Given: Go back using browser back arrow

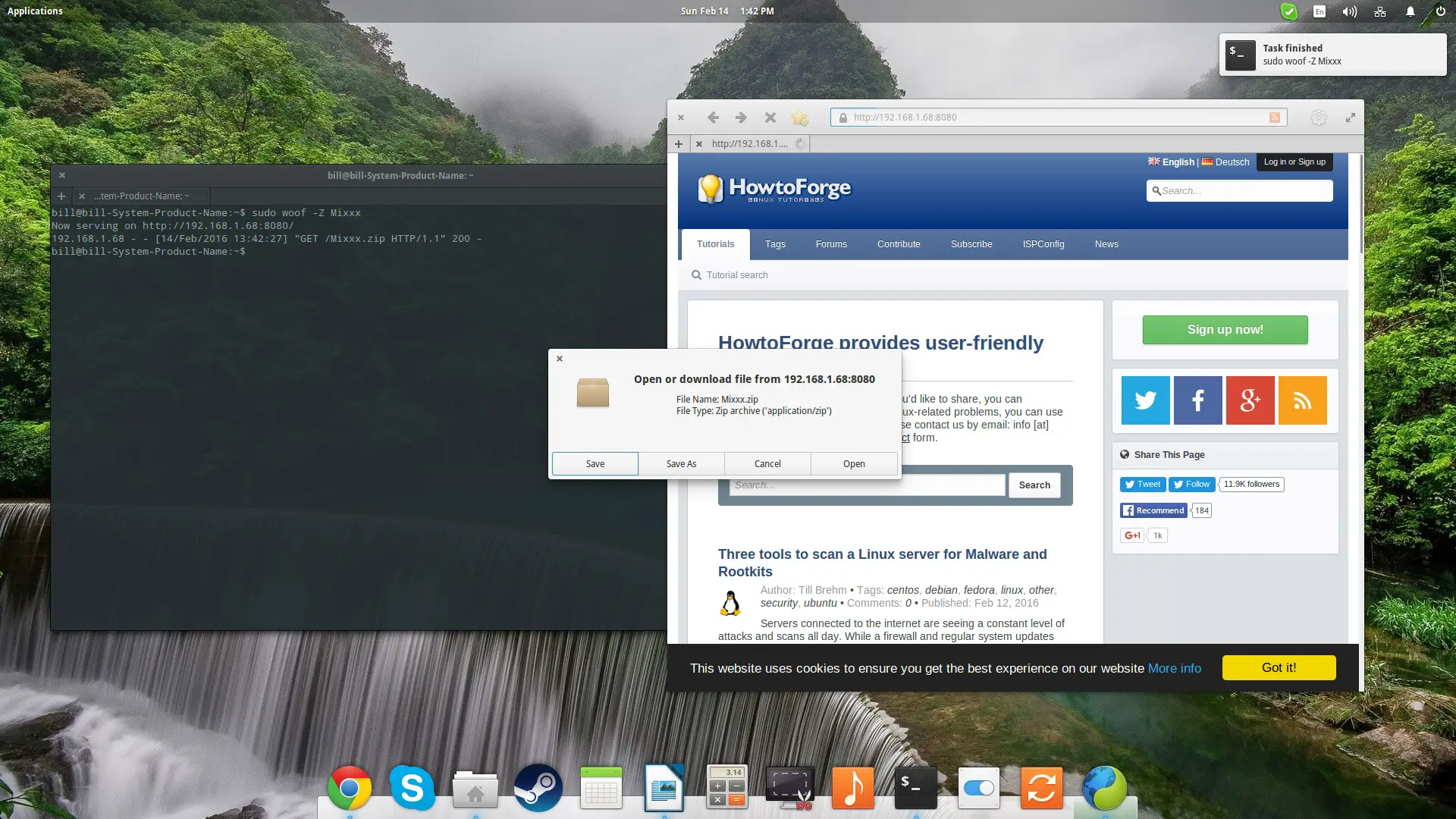Looking at the screenshot, I should point(713,118).
